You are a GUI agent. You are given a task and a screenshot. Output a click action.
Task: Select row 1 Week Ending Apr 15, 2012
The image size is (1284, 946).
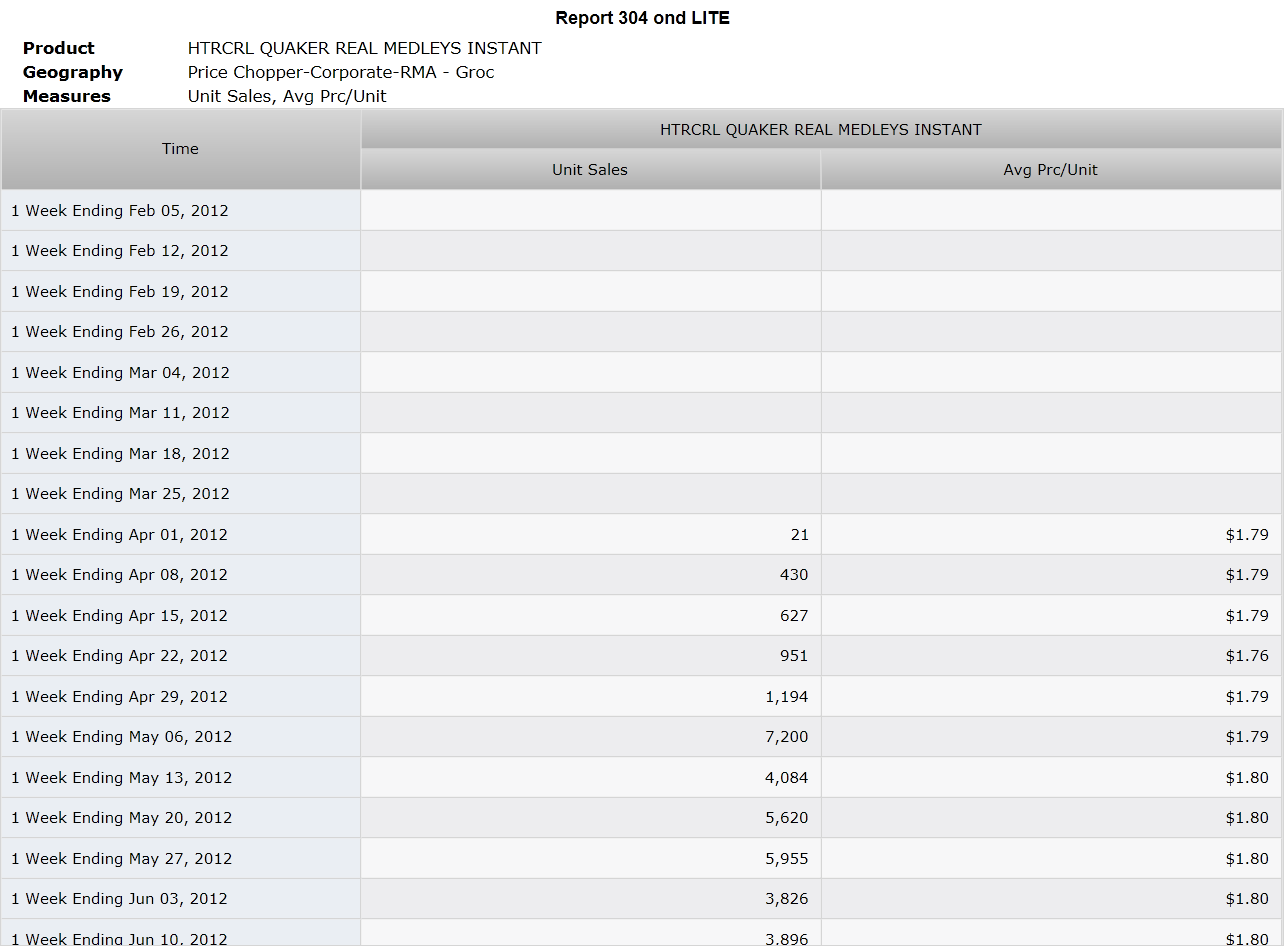click(x=641, y=615)
